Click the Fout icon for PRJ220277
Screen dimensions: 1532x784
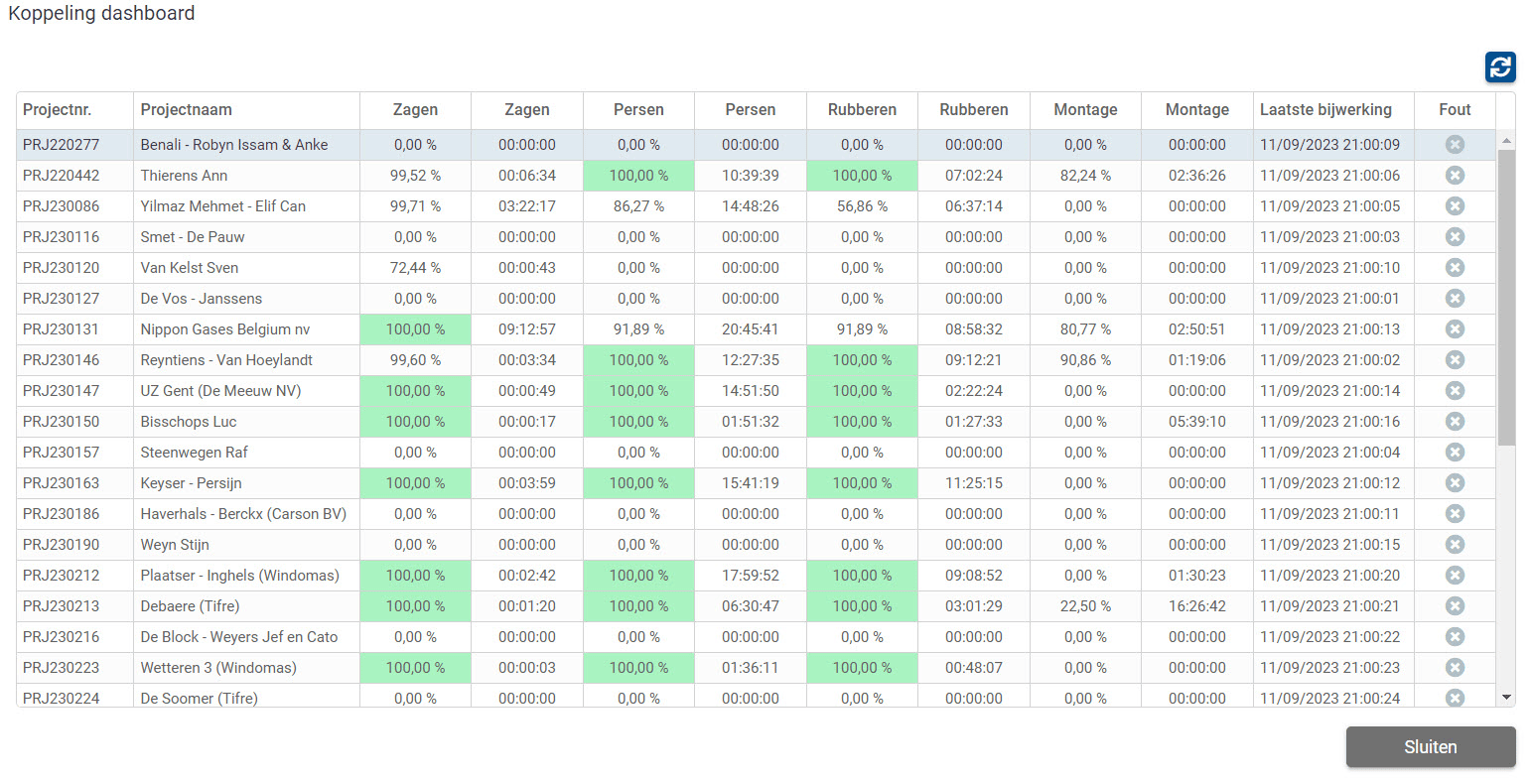tap(1455, 145)
